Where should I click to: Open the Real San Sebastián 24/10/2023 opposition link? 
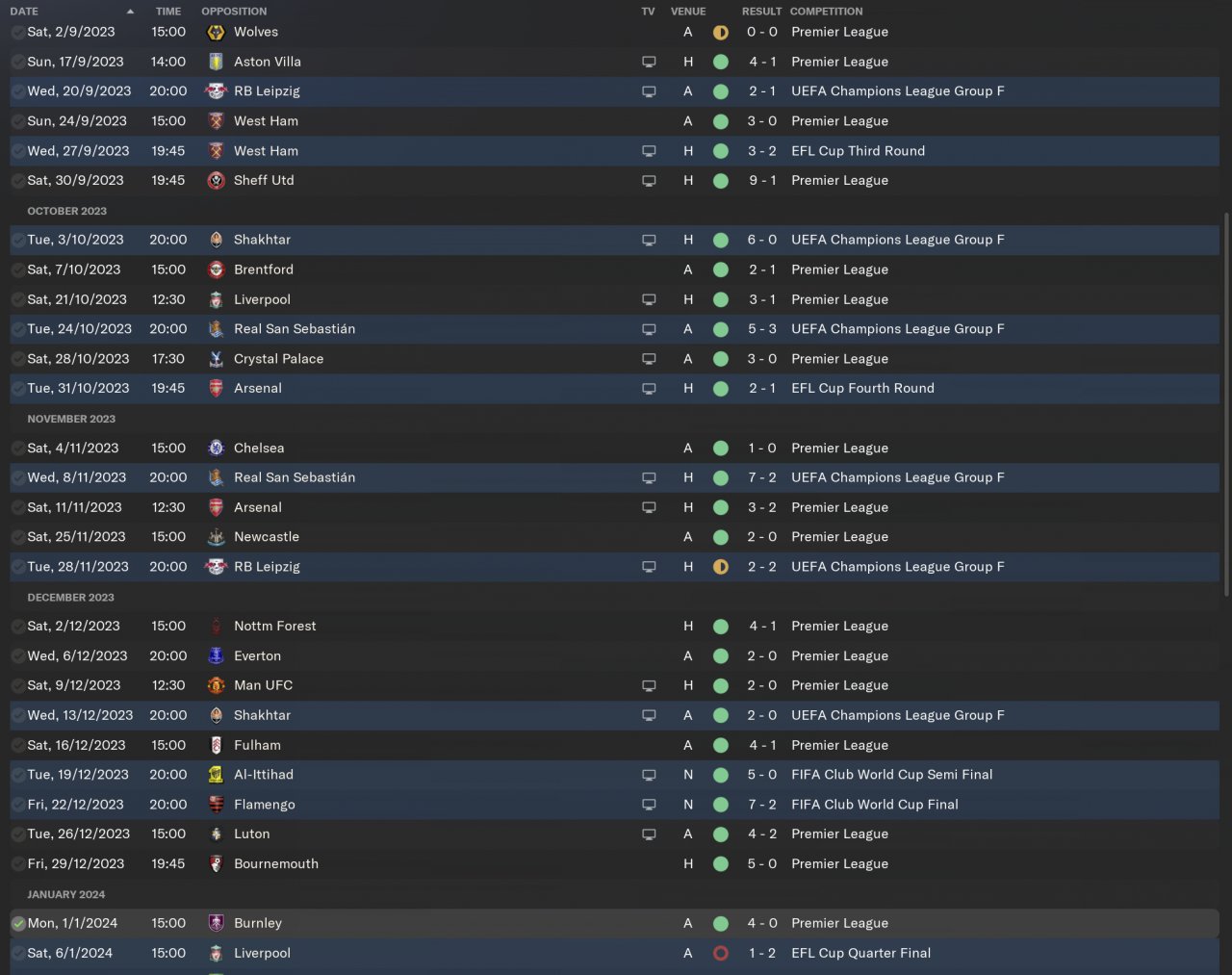click(295, 329)
